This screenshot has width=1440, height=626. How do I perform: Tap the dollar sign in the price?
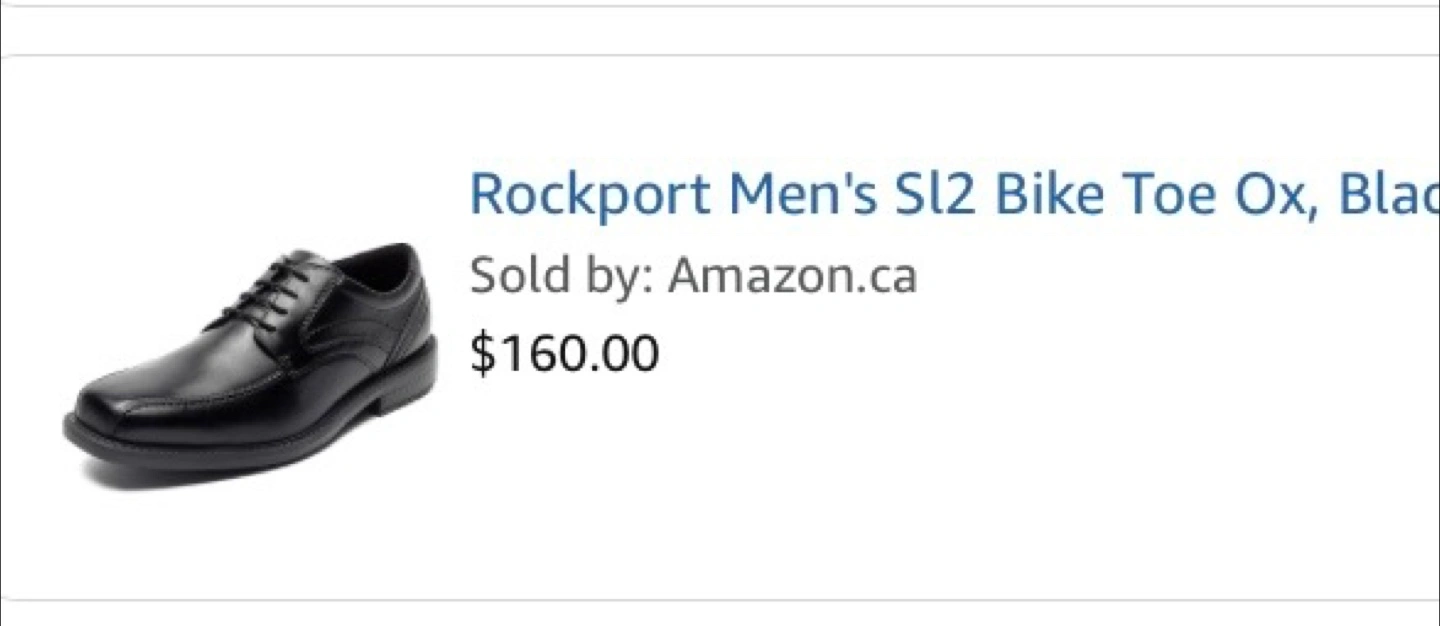click(482, 354)
